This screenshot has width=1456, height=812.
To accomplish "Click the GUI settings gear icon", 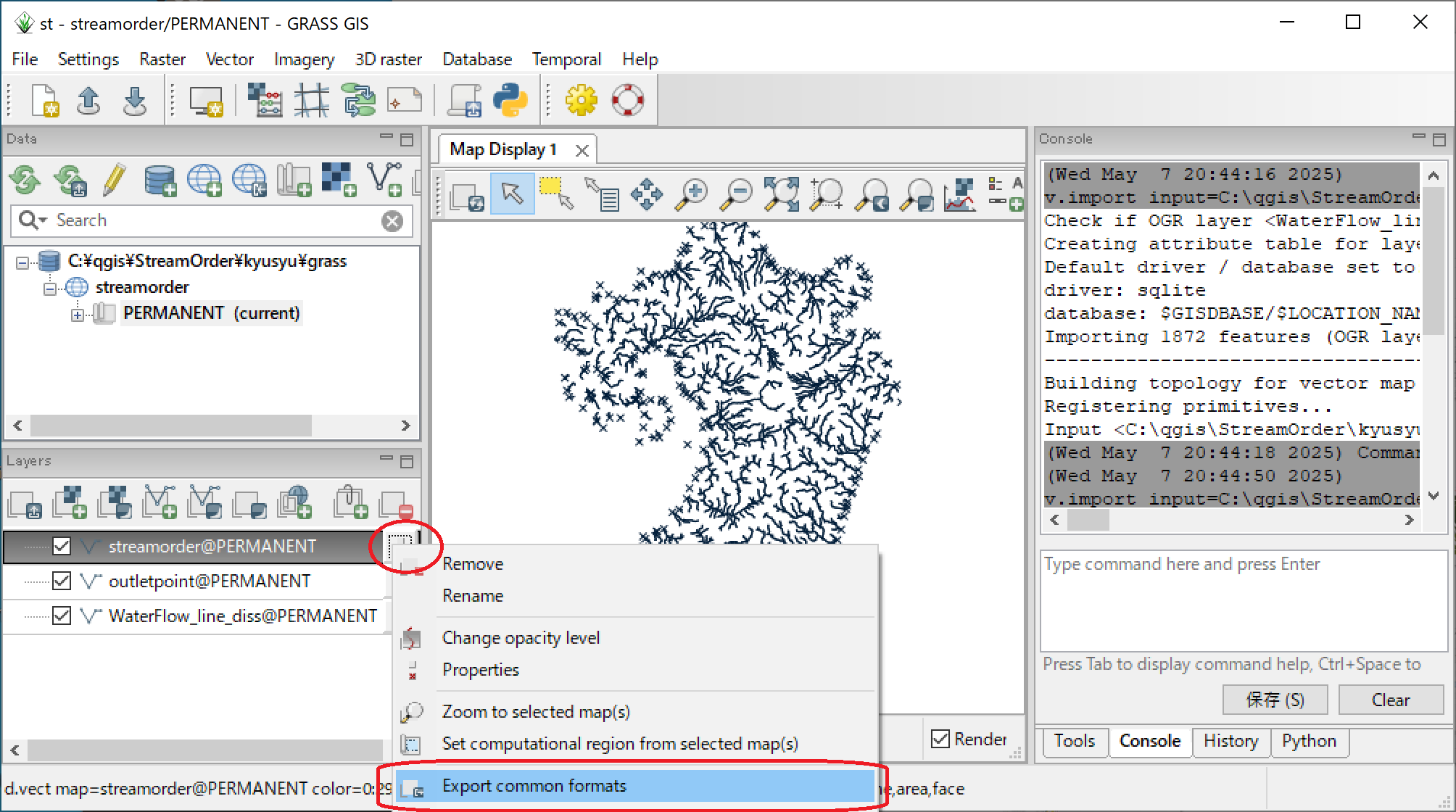I will [x=581, y=100].
